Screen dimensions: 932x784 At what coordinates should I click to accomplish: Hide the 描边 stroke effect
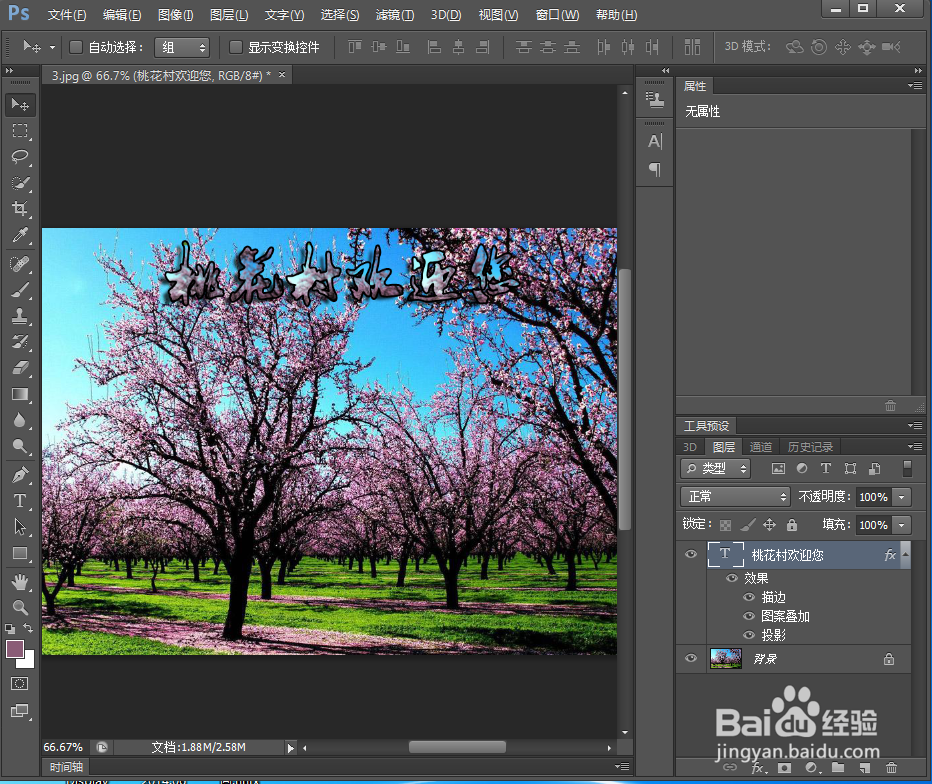[x=749, y=597]
